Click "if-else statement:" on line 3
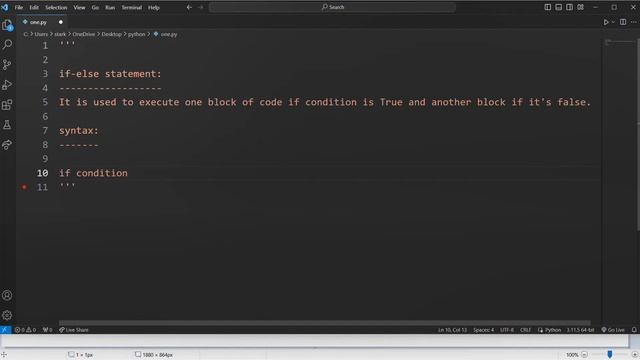The width and height of the screenshot is (640, 360). pyautogui.click(x=110, y=74)
